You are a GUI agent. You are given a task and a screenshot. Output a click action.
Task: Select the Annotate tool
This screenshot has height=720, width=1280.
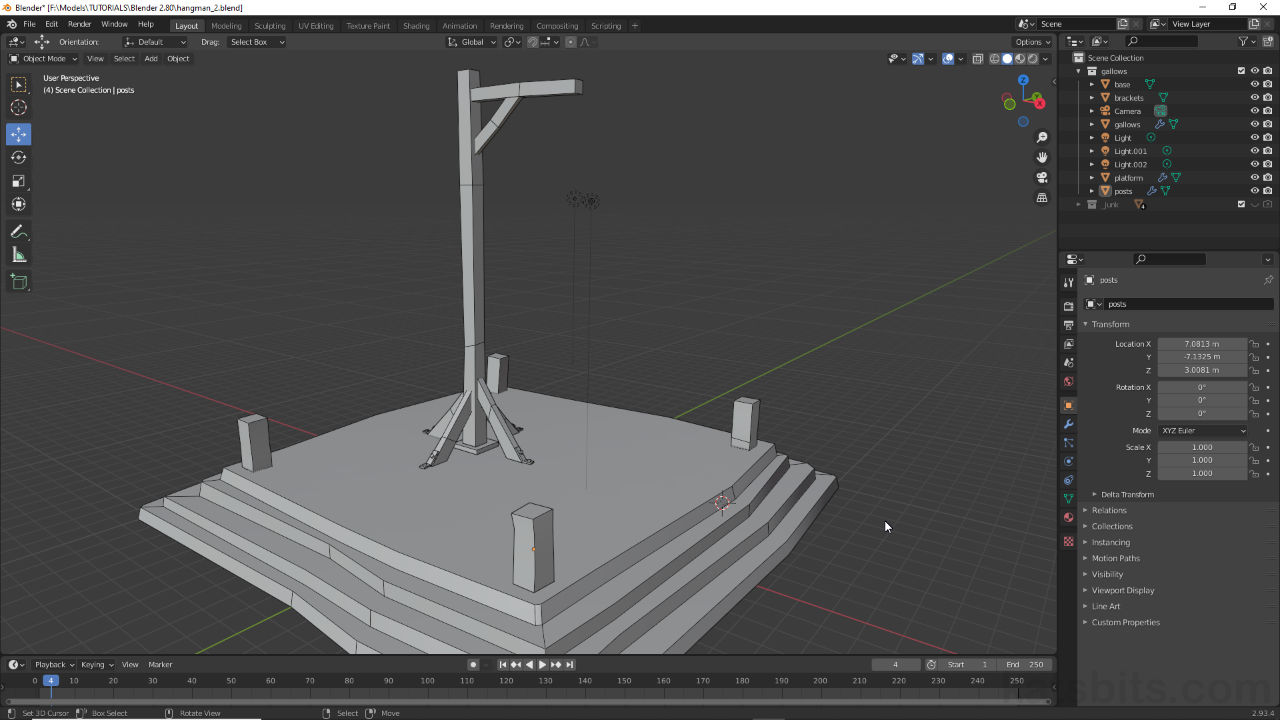[19, 231]
